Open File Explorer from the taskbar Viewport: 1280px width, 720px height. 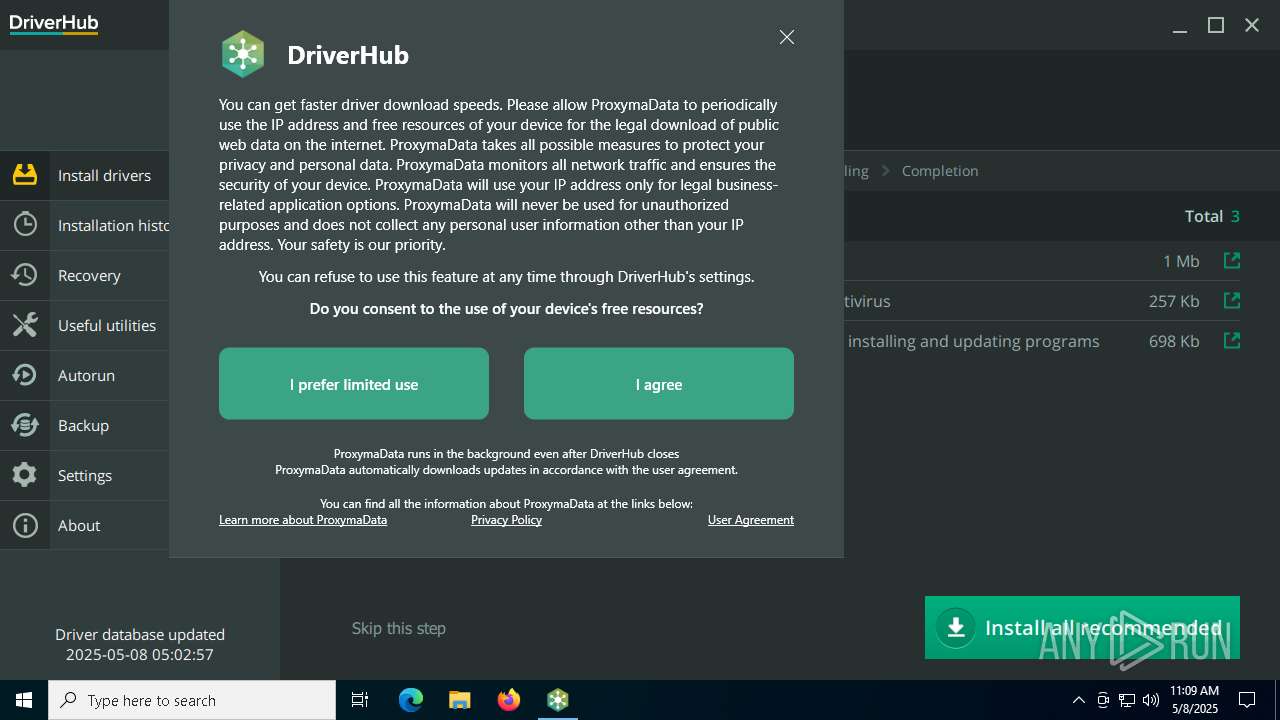tap(460, 700)
